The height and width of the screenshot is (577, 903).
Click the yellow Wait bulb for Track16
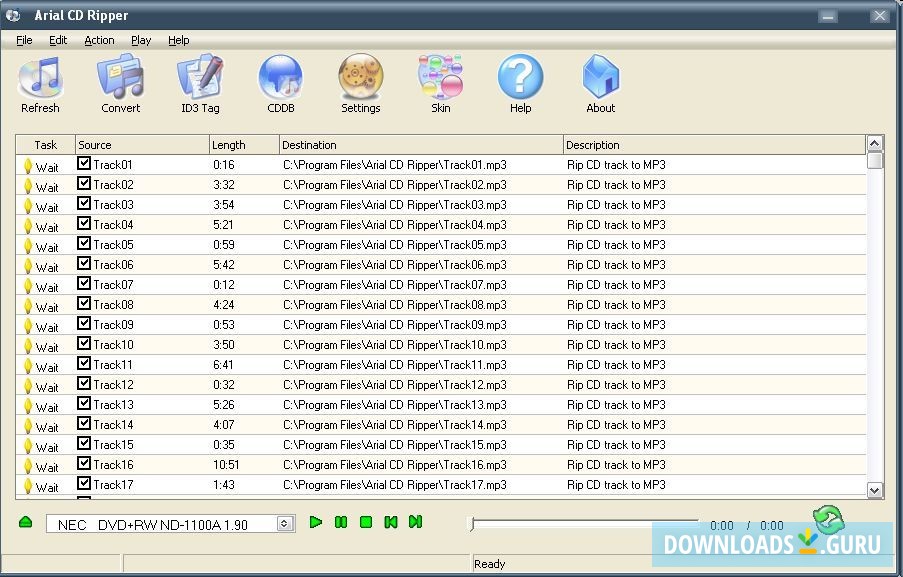point(27,466)
